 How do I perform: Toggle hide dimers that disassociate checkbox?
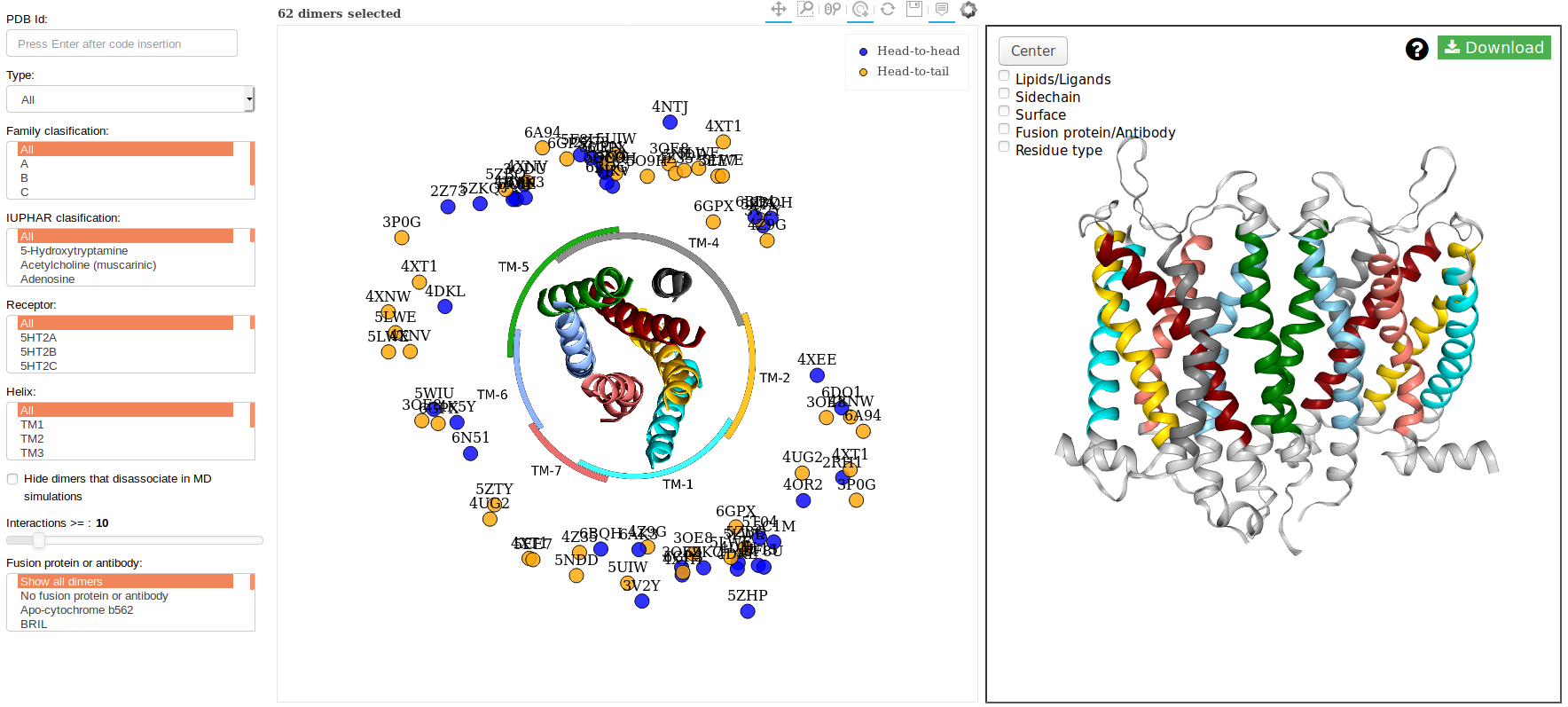12,479
